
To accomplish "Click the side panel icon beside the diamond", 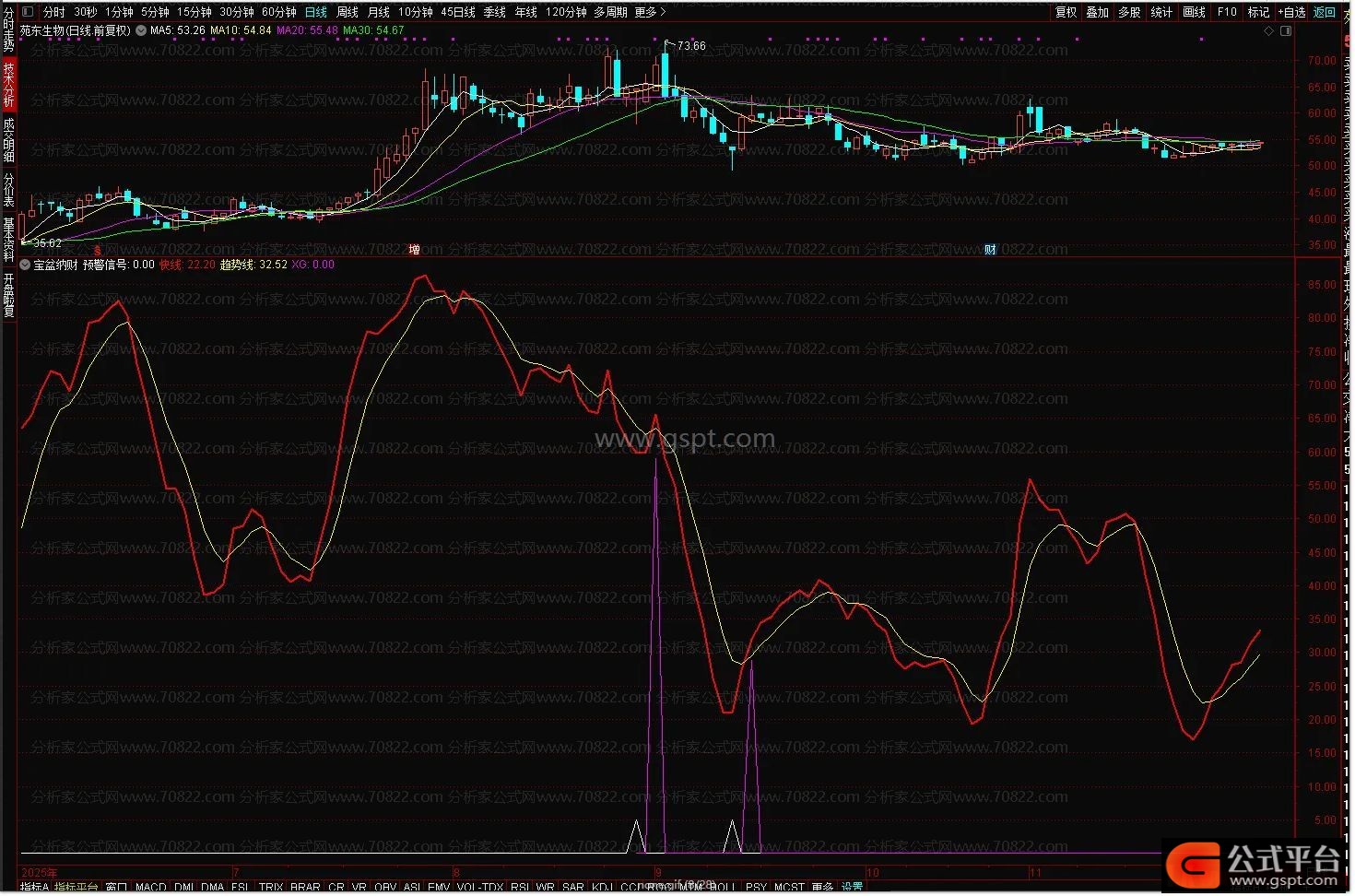I will tap(1286, 31).
